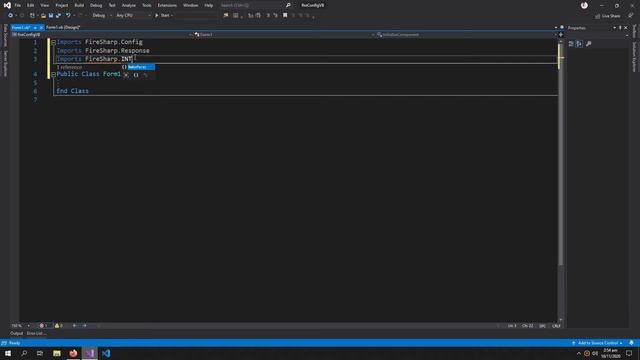640x360 pixels.
Task: Close the Properties panel
Action: (626, 28)
